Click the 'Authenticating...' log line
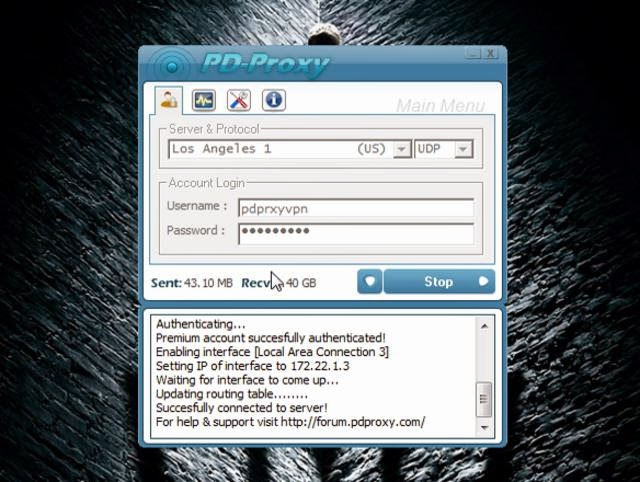 click(201, 324)
